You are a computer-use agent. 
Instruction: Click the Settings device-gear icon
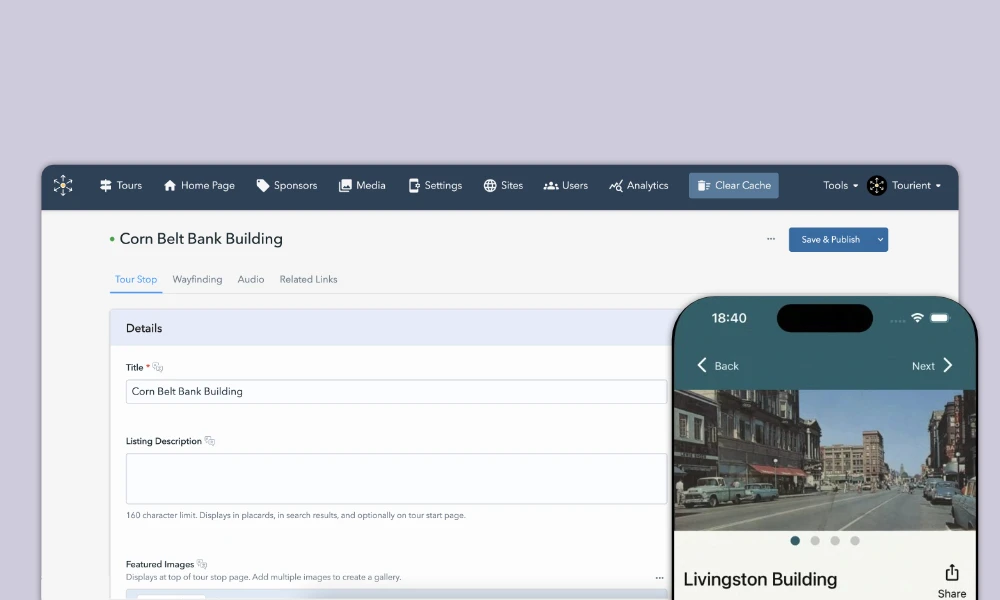point(414,186)
